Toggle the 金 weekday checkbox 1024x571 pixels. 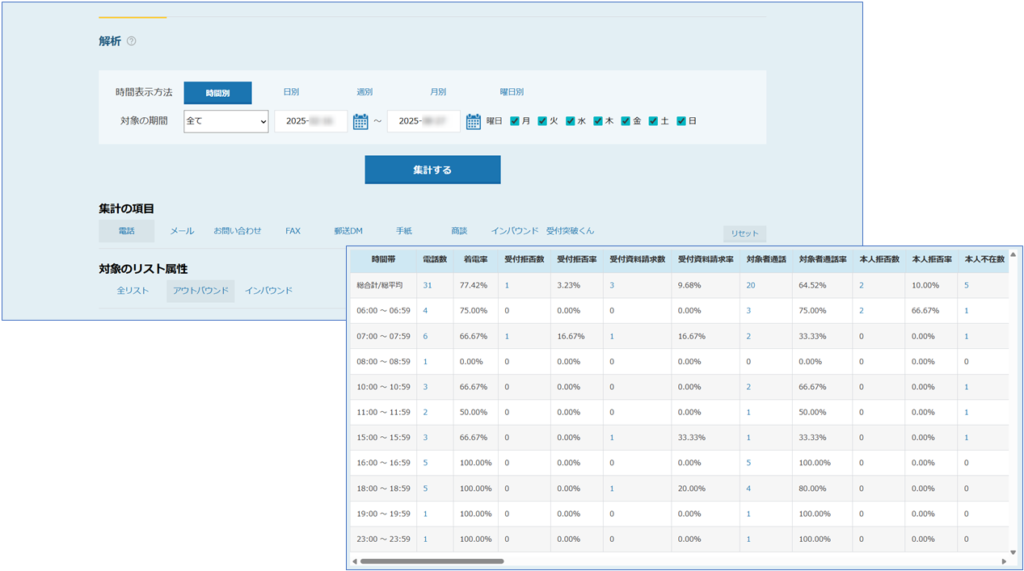(626, 121)
